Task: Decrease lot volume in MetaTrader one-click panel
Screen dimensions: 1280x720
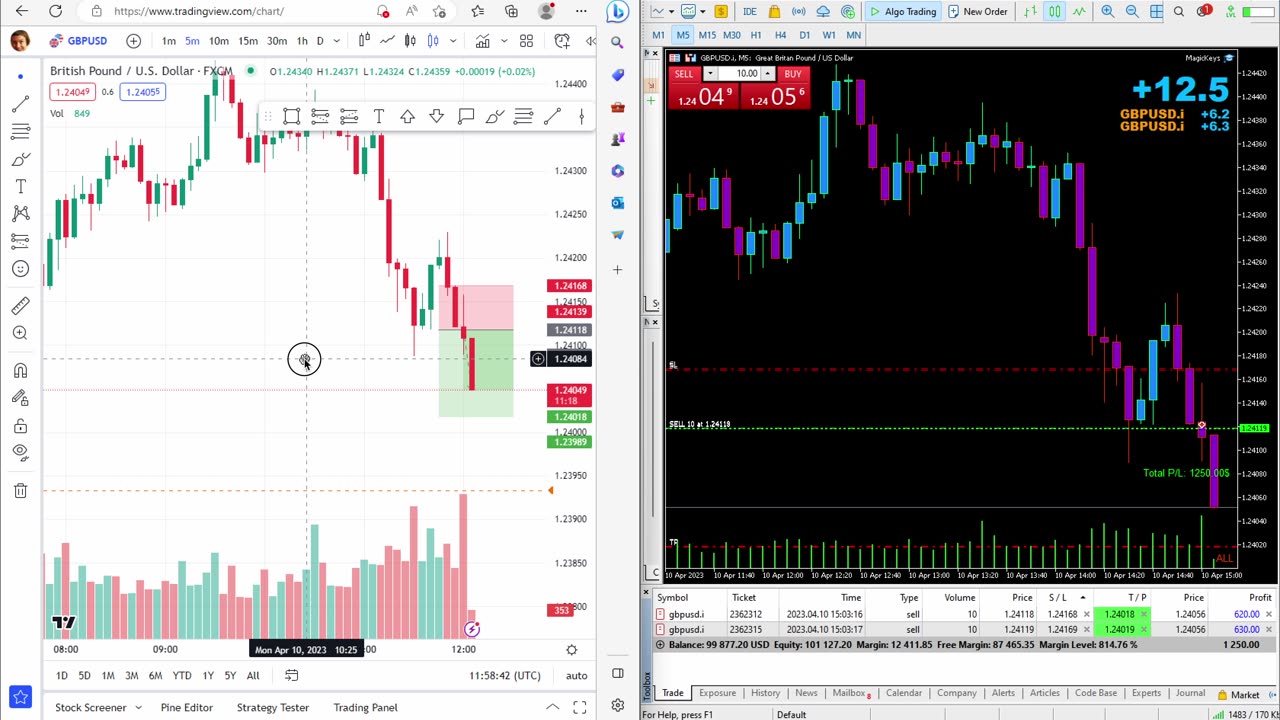Action: pos(710,74)
